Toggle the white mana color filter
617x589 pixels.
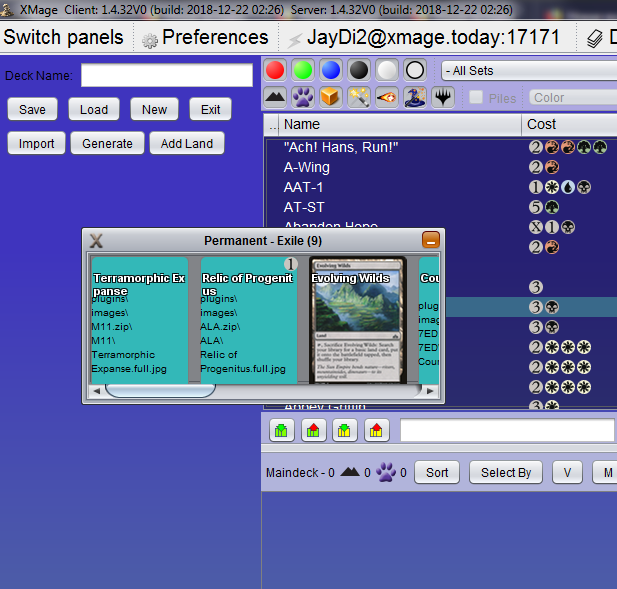[x=387, y=70]
